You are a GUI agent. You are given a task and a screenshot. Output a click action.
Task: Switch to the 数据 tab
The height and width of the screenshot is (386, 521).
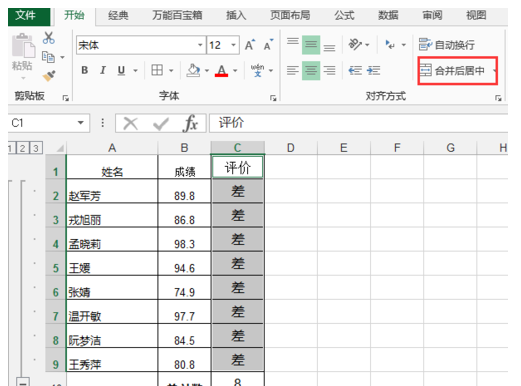(388, 15)
